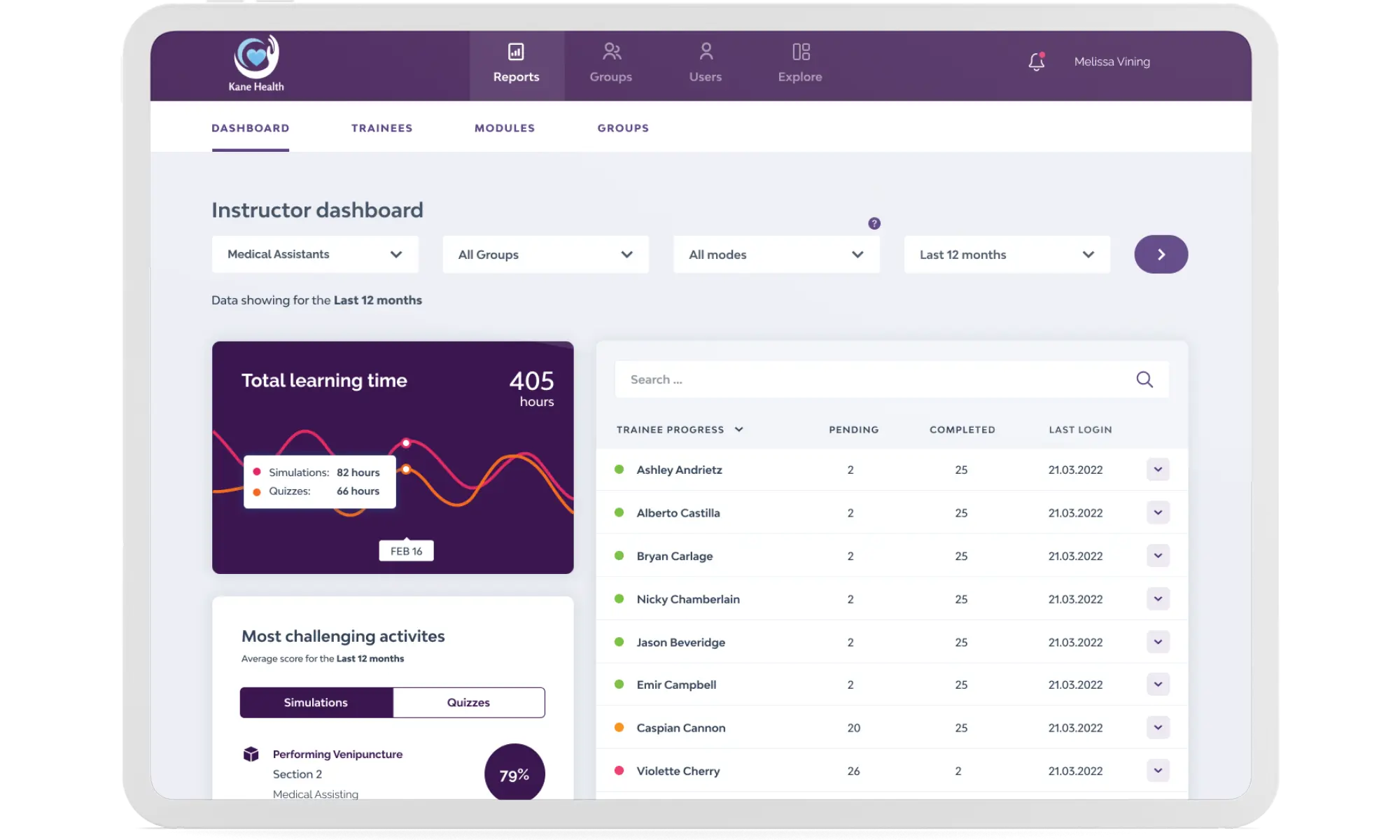Image resolution: width=1400 pixels, height=840 pixels.
Task: Click the purple arrow apply button
Action: 1161,254
